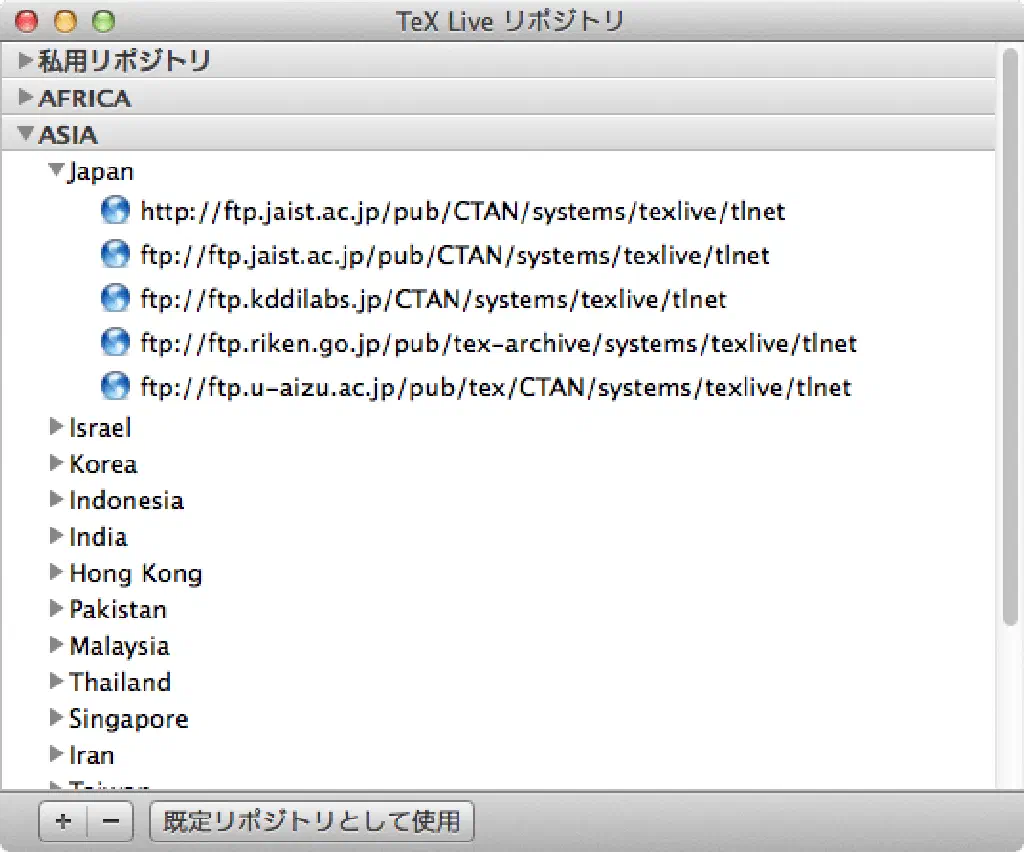Expand the 私用リポジトリ section
Image resolution: width=1024 pixels, height=852 pixels.
pos(26,61)
